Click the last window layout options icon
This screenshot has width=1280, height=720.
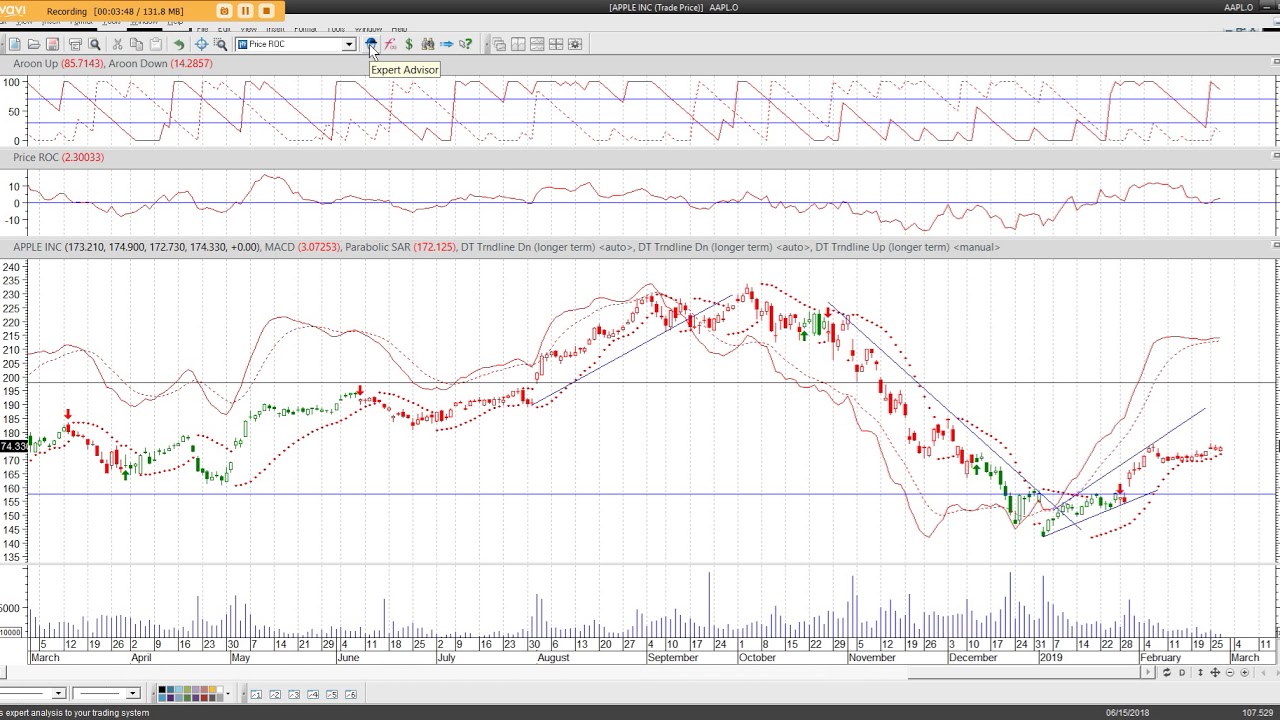coord(575,44)
